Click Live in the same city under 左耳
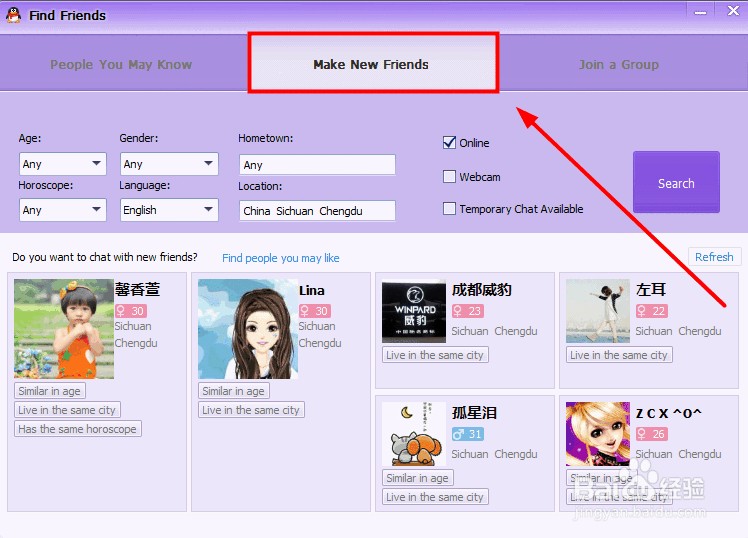Image resolution: width=748 pixels, height=538 pixels. click(619, 355)
